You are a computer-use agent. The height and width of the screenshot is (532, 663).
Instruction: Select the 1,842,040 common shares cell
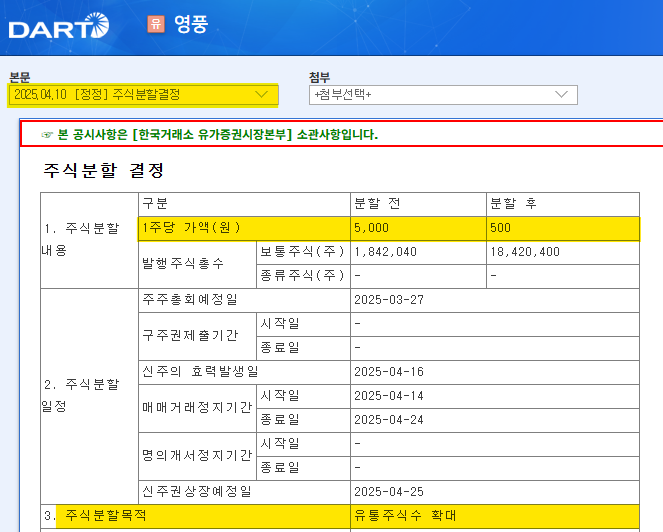click(385, 251)
